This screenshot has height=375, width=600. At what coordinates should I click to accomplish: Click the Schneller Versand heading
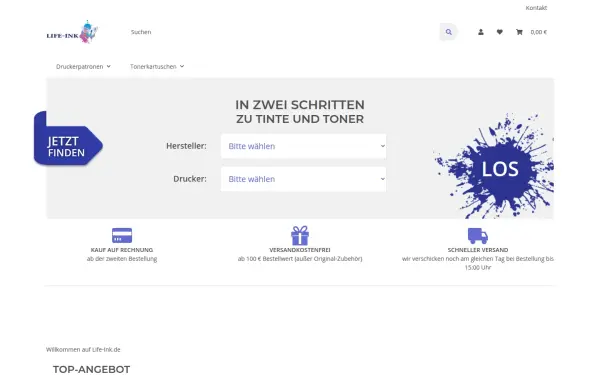pos(478,250)
